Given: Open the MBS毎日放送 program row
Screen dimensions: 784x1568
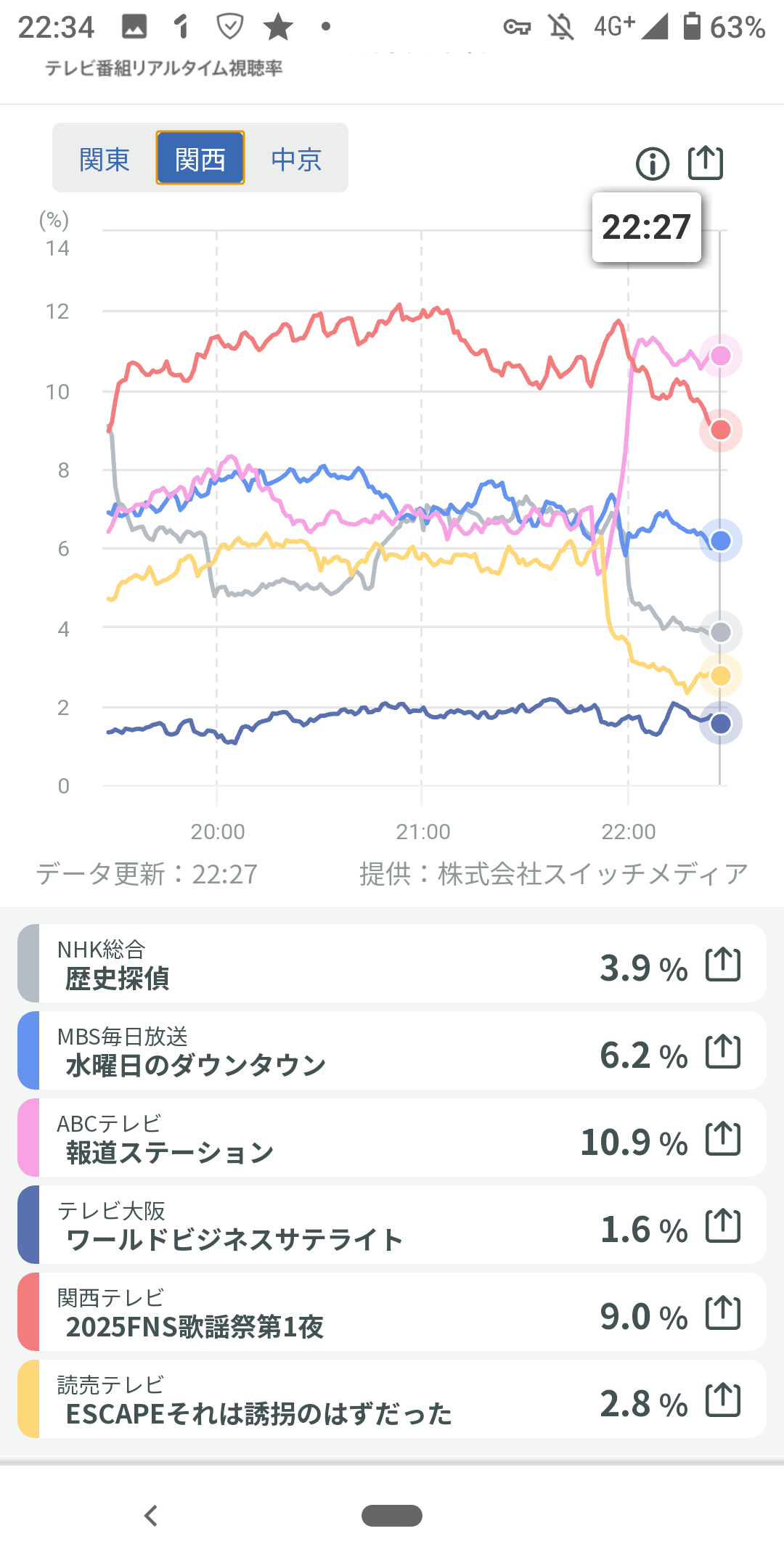Looking at the screenshot, I should tap(327, 1051).
